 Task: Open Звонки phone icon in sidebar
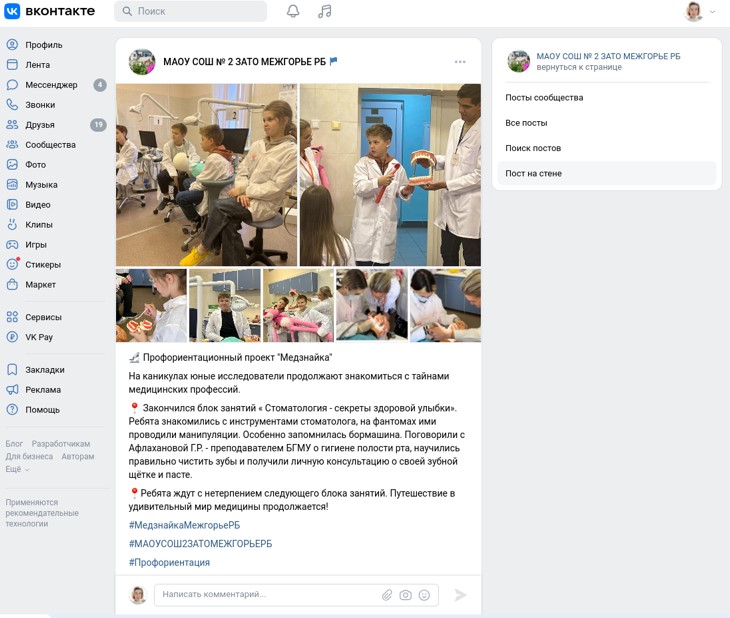click(12, 105)
